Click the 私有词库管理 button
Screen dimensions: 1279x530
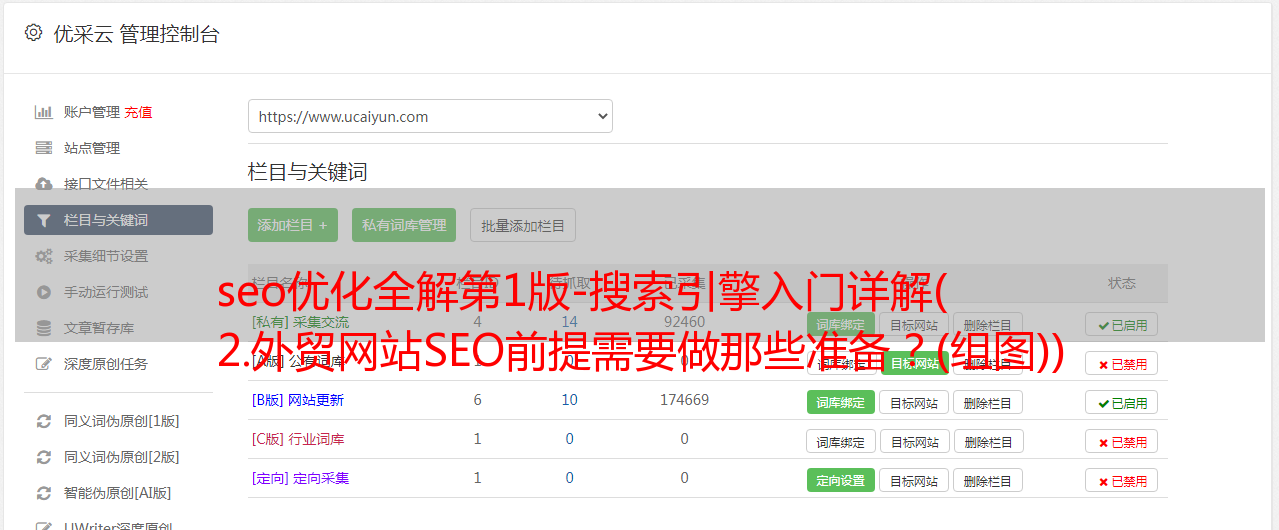point(404,225)
